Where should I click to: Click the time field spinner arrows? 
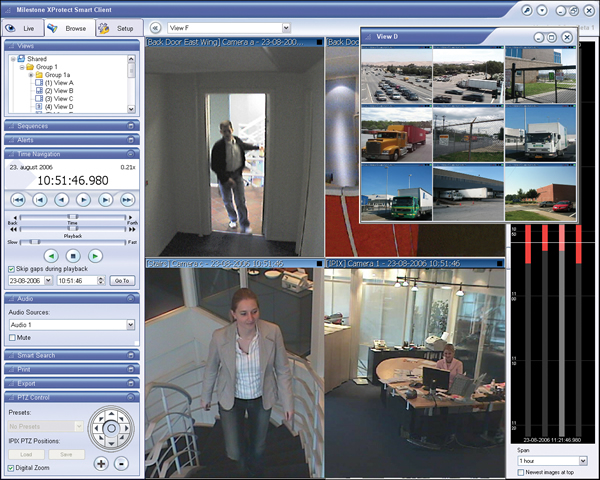101,281
